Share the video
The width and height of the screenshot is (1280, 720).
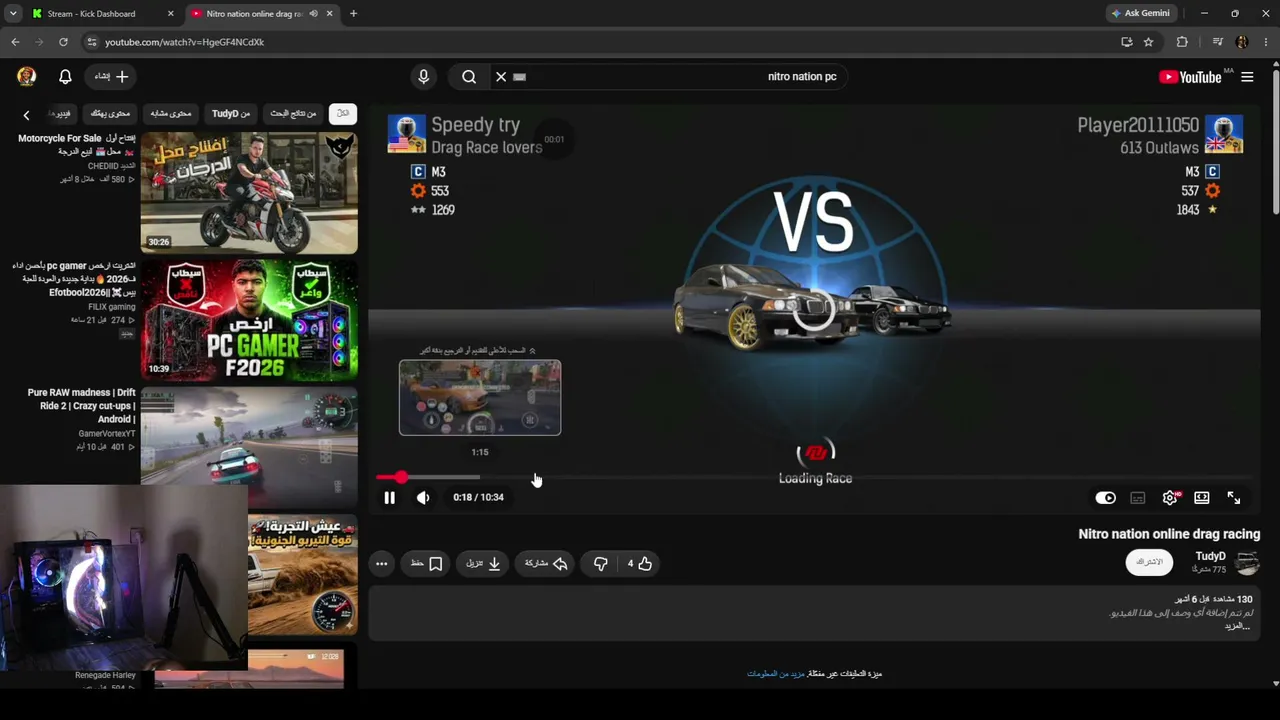coord(546,564)
